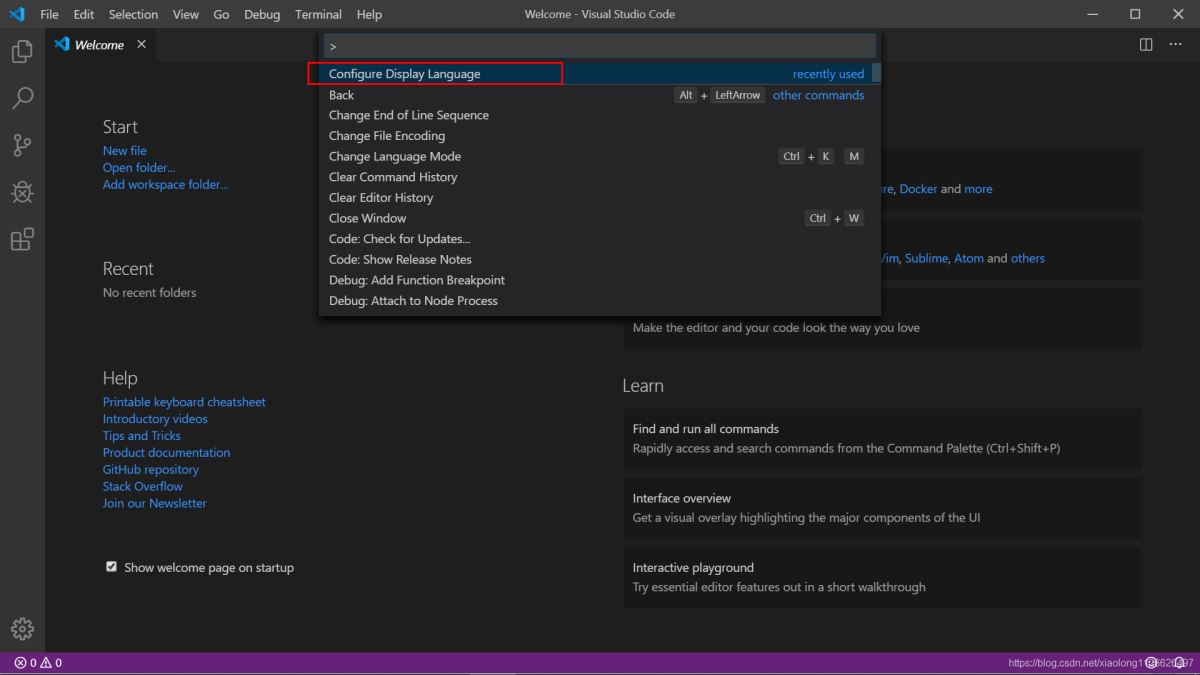Open the Search view
The image size is (1200, 675).
pos(21,97)
